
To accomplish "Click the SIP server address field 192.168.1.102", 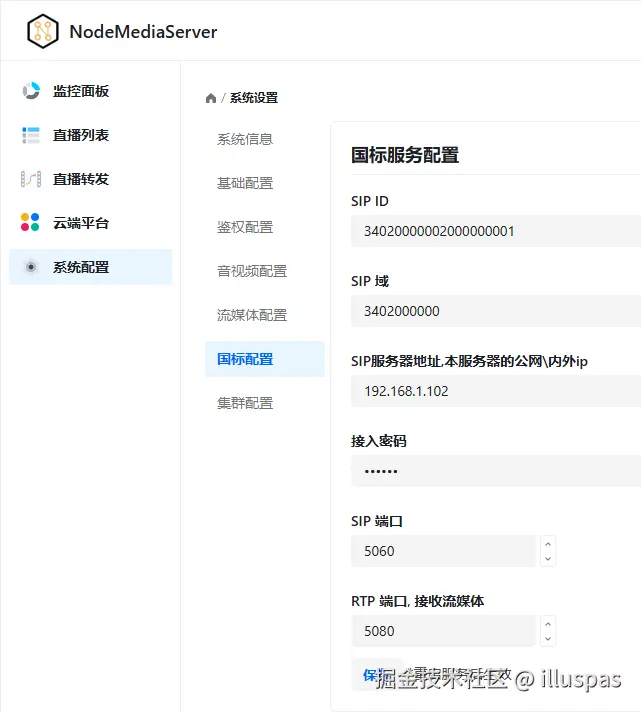I will coord(496,391).
